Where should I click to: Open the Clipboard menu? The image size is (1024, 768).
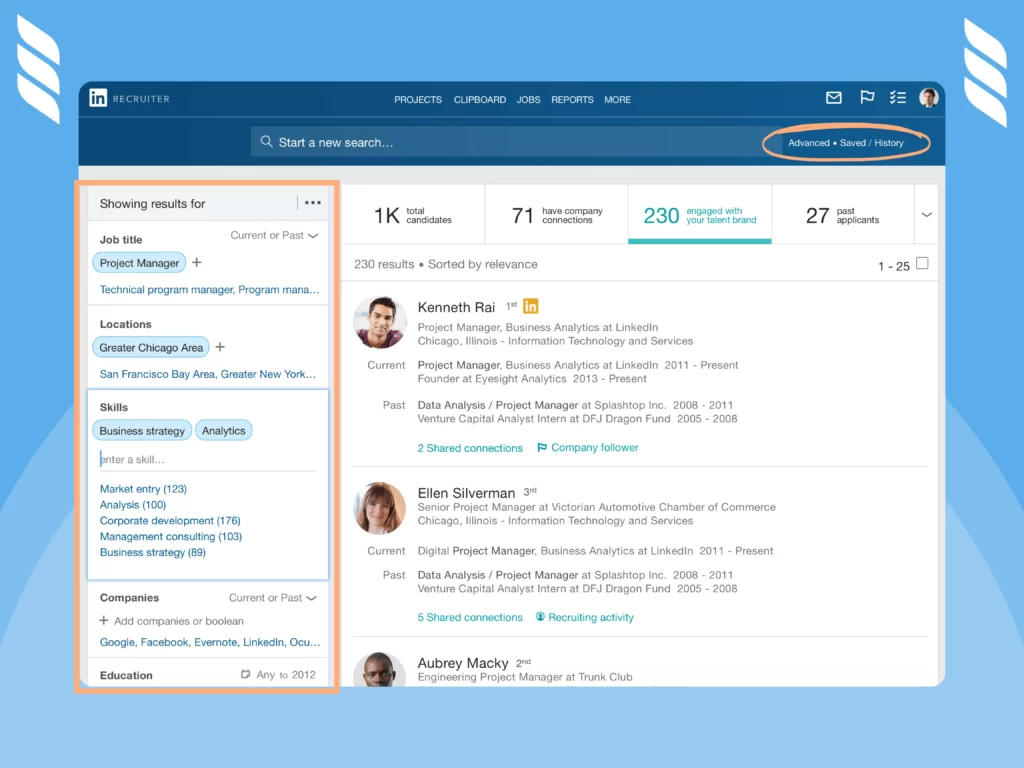480,99
